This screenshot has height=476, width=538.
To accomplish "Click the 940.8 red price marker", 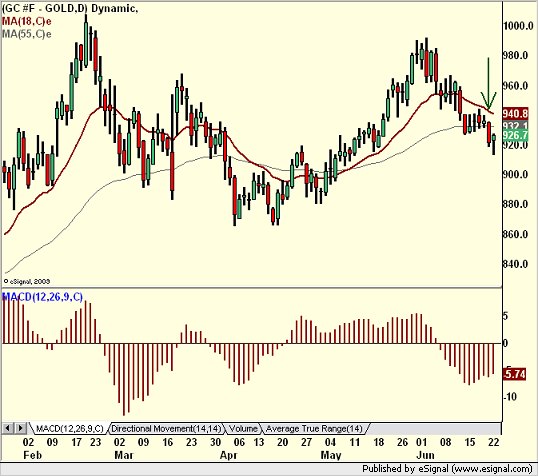I will [515, 113].
